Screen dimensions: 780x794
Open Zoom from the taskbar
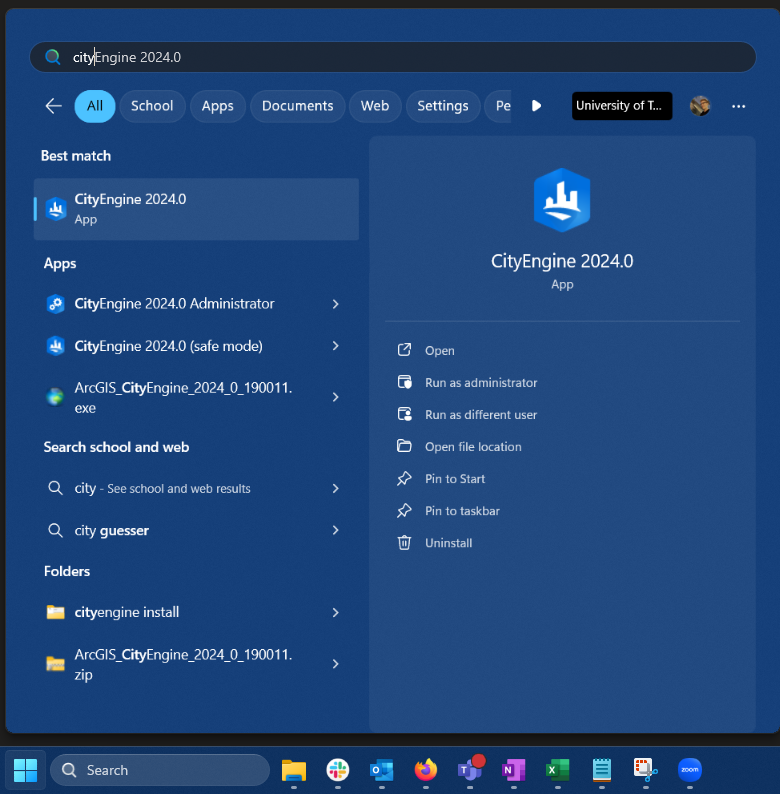(x=690, y=770)
